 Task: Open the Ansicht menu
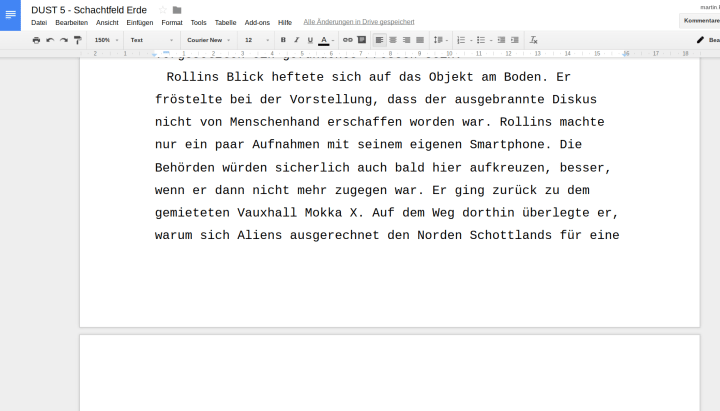tap(107, 23)
